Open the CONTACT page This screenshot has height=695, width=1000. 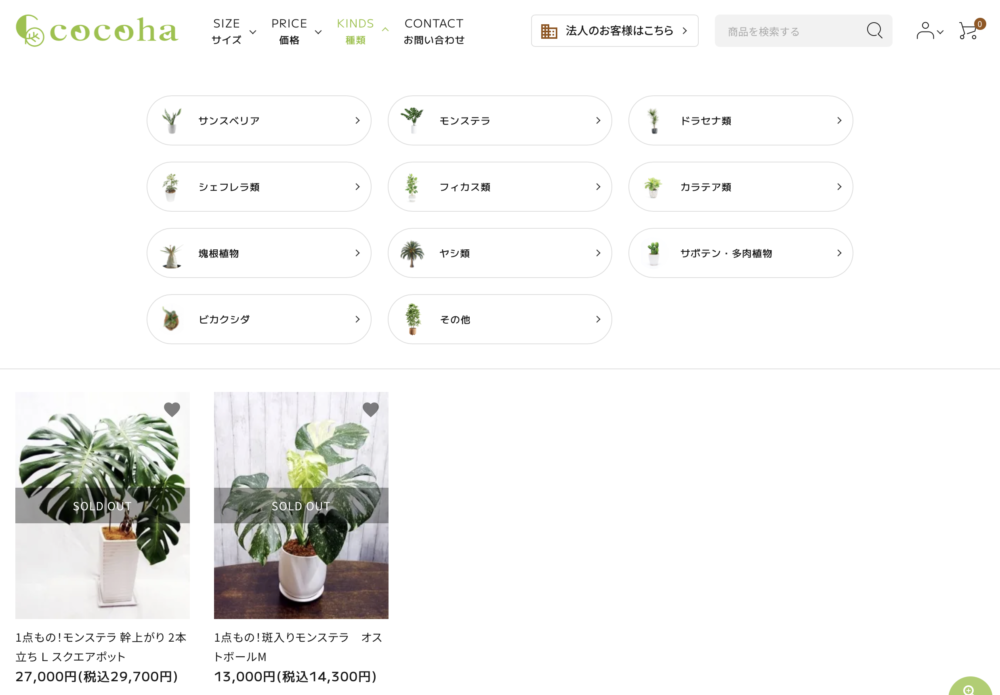433,31
